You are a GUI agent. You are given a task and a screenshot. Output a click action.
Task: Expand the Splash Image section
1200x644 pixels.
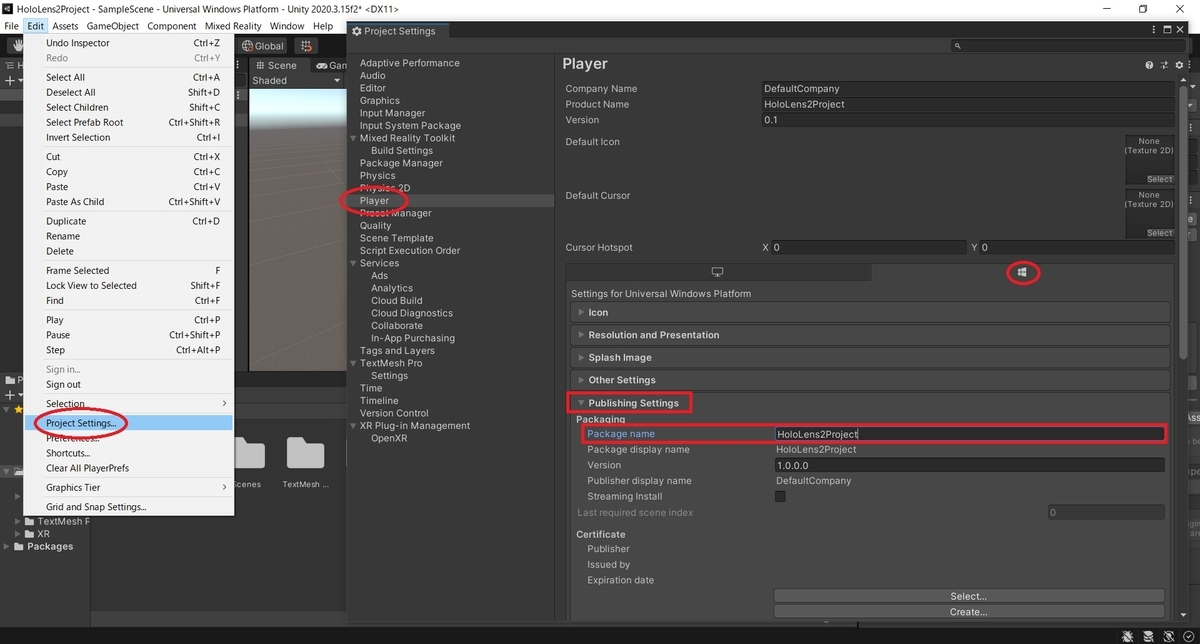(868, 357)
